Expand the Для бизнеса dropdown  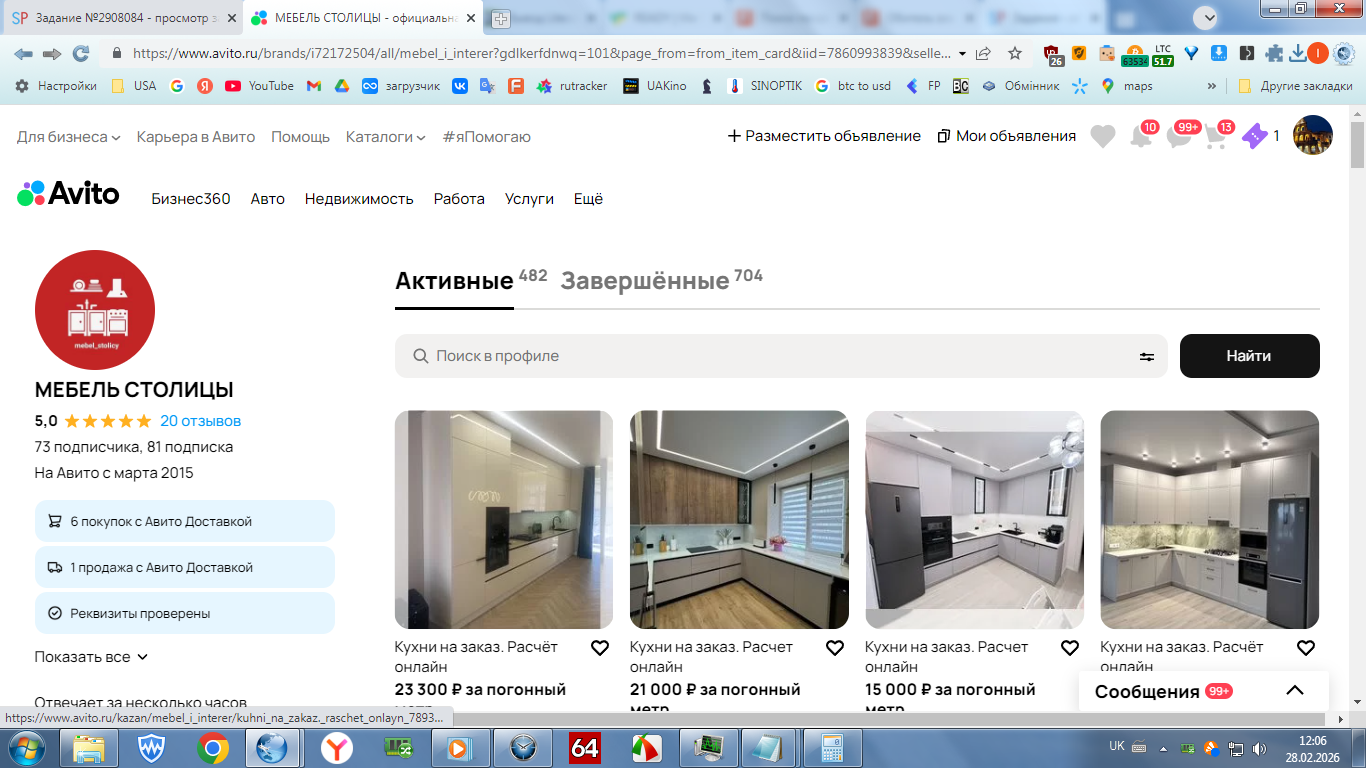coord(68,136)
